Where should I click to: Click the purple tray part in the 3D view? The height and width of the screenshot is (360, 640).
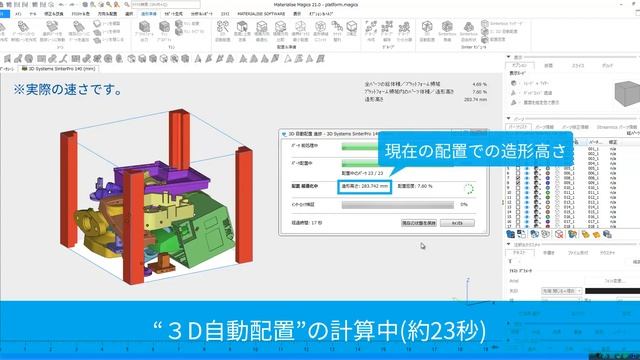point(163,178)
